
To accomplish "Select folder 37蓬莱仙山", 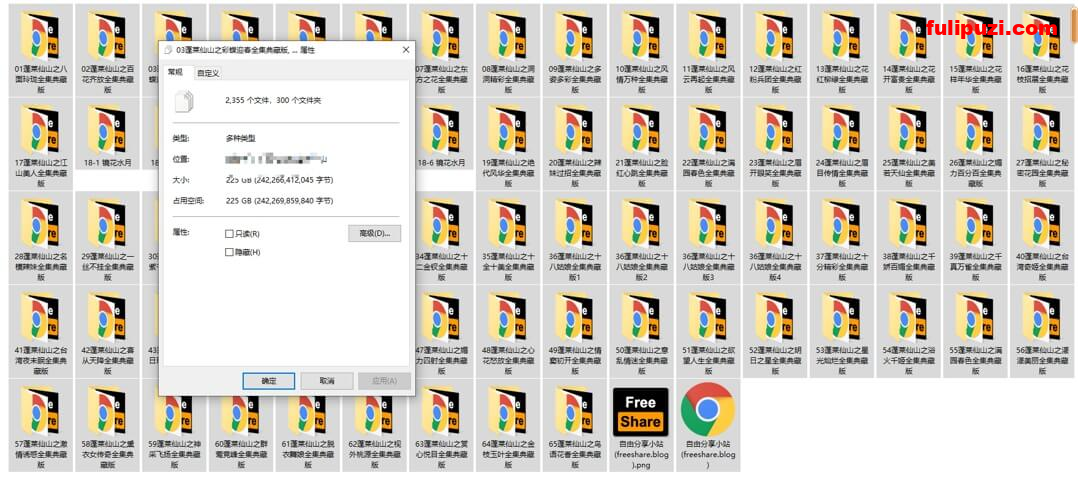I will 841,237.
